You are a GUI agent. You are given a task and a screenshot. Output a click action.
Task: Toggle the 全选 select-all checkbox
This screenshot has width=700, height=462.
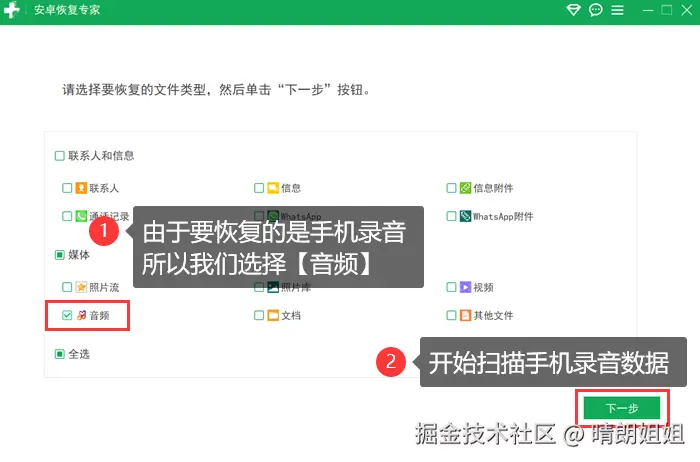[x=59, y=354]
